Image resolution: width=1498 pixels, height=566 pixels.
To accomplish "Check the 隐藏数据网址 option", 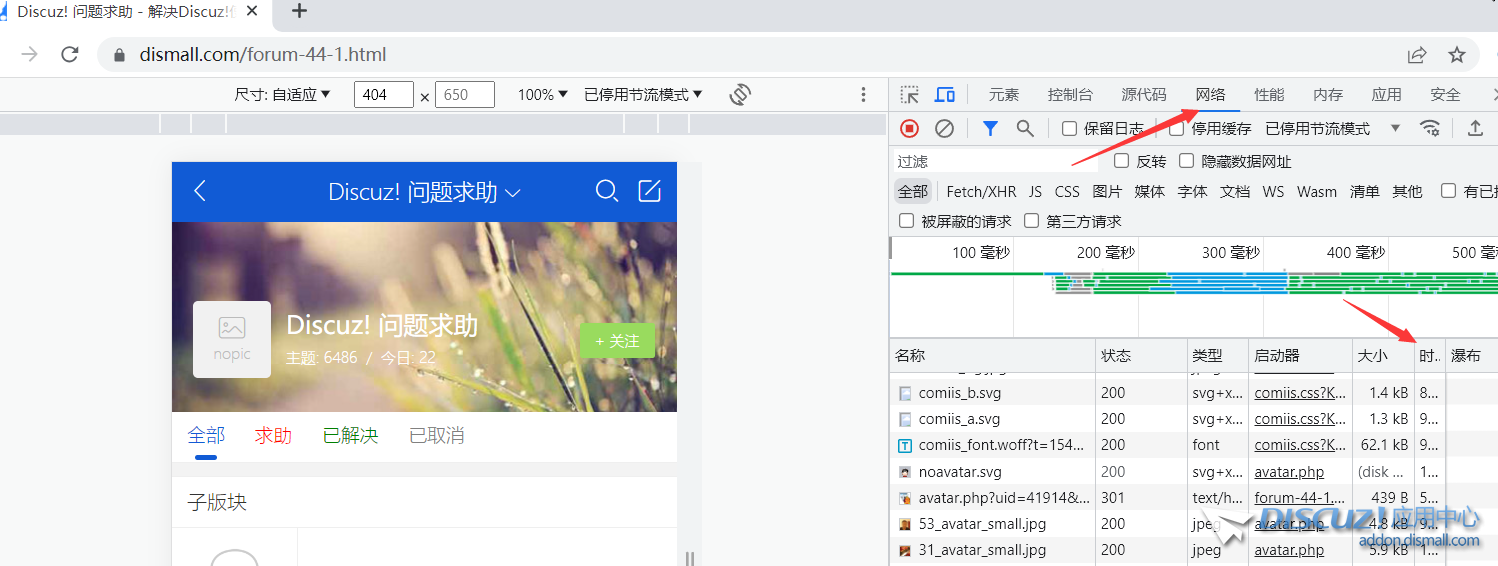I will (x=1187, y=161).
